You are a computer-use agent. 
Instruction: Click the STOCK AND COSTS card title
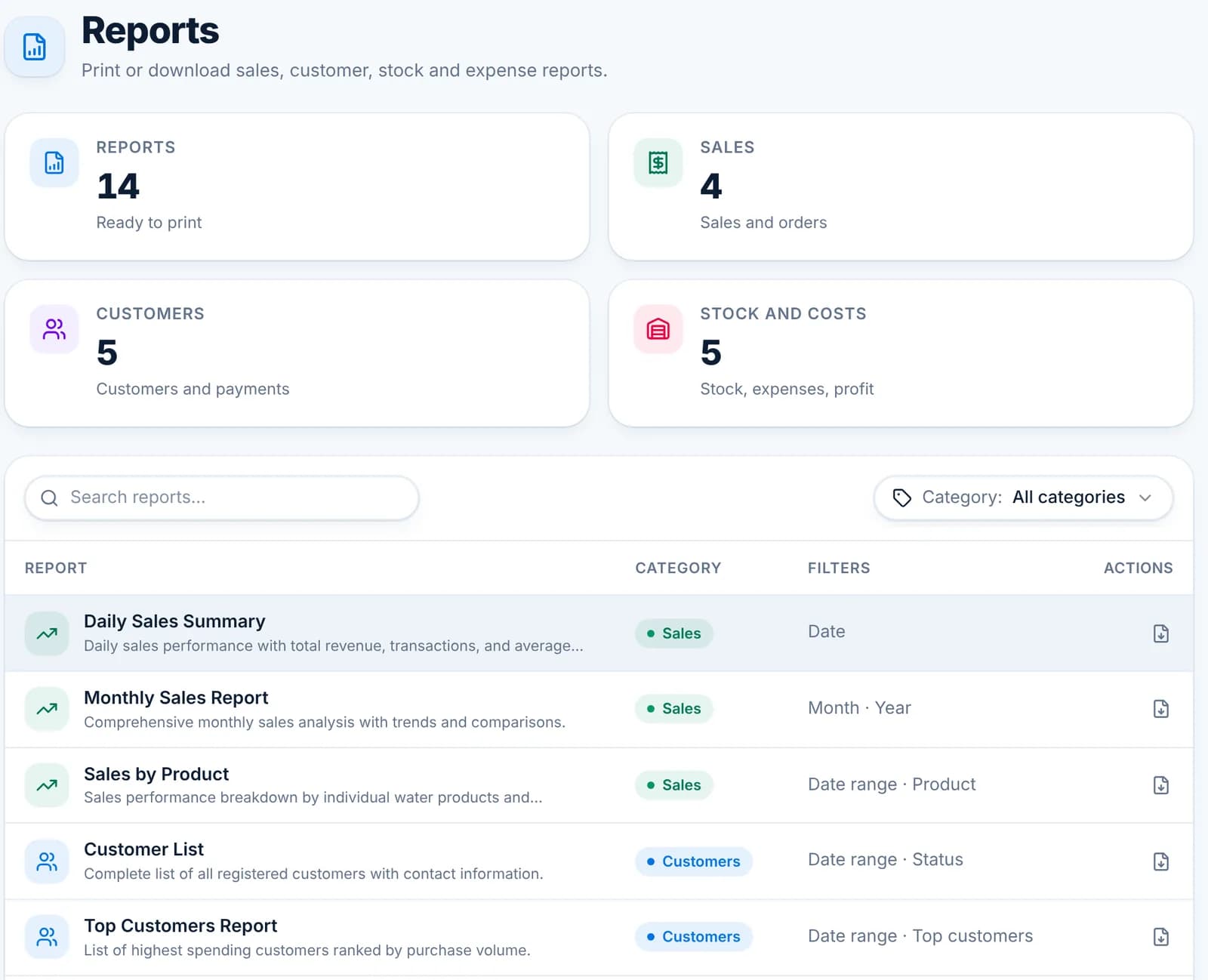(783, 313)
